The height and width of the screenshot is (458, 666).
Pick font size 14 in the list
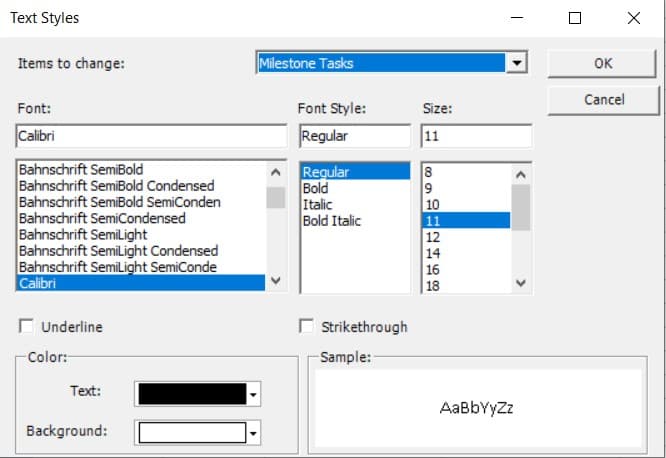click(x=433, y=253)
